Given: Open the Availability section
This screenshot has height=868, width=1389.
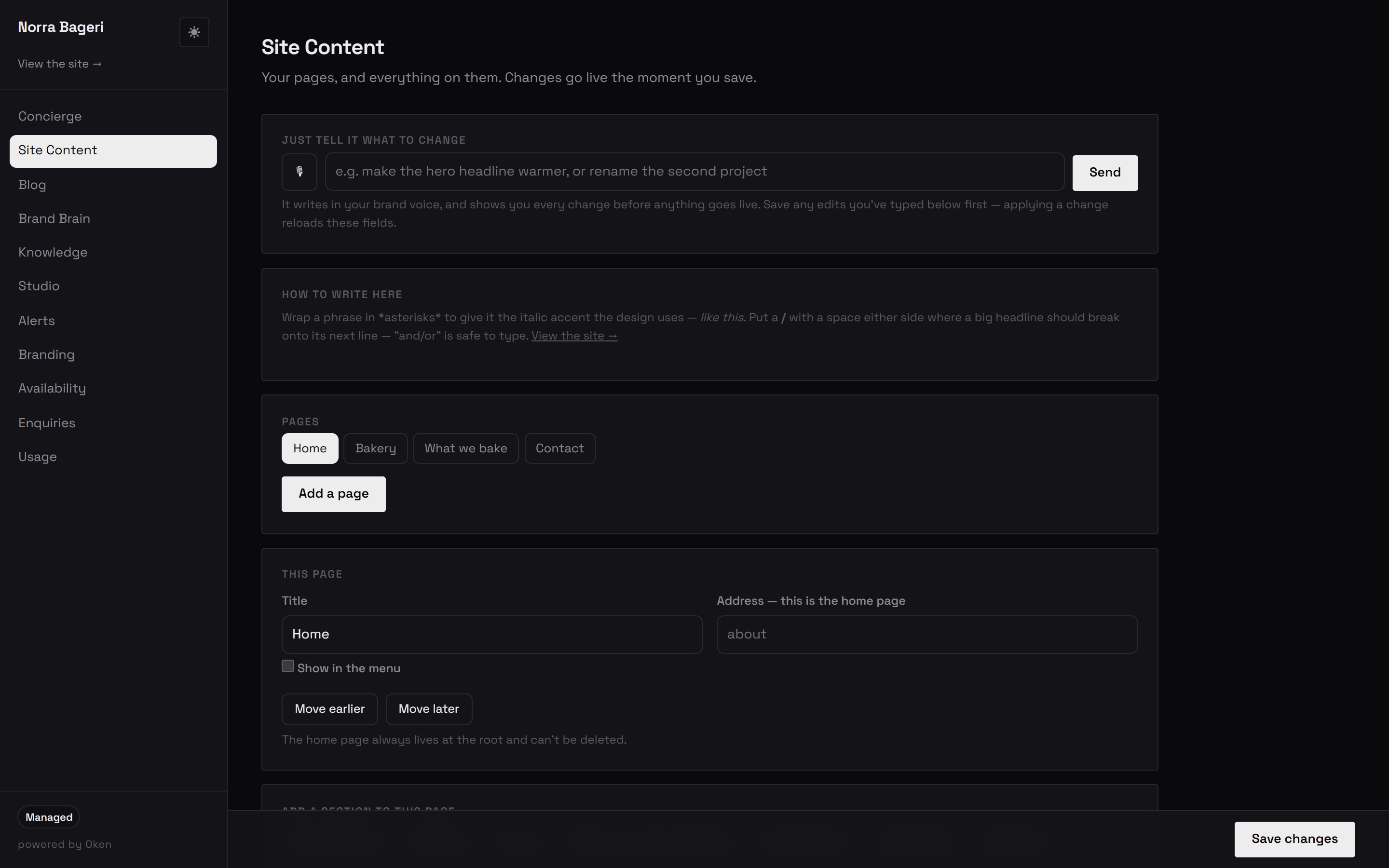Looking at the screenshot, I should tap(113, 389).
